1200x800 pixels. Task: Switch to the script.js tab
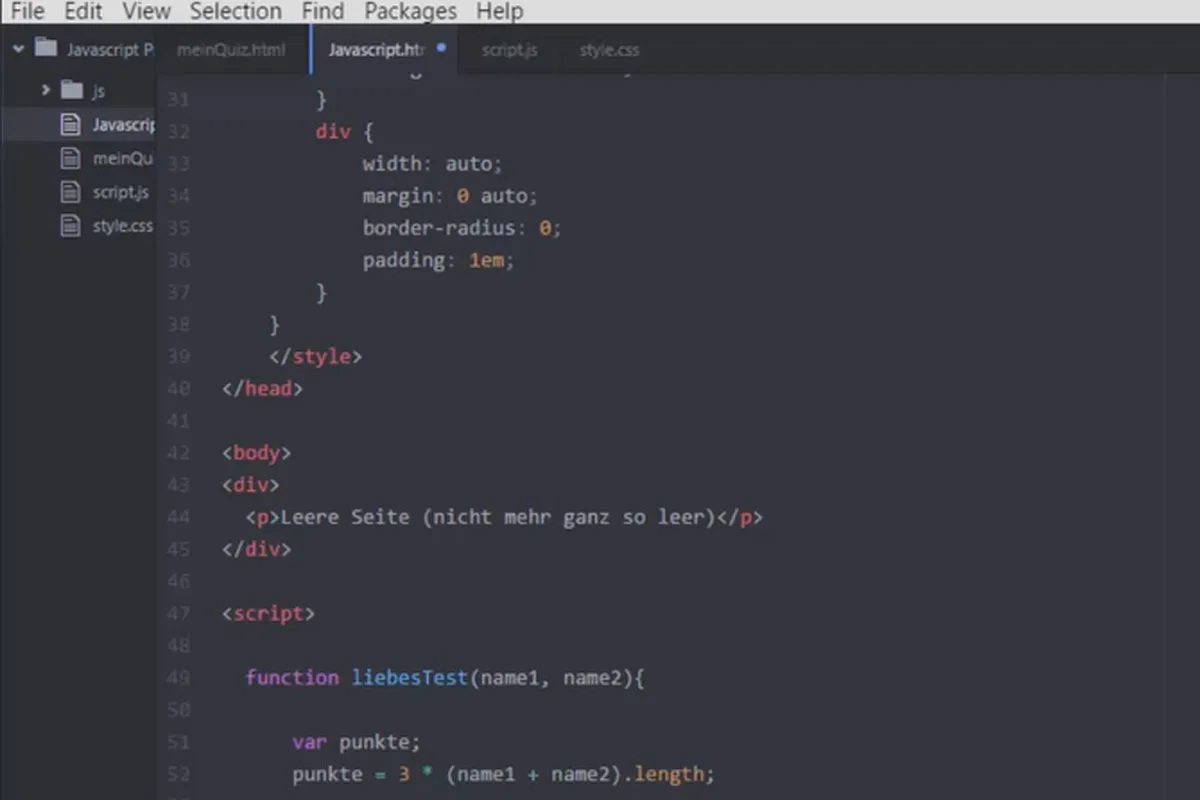[509, 50]
